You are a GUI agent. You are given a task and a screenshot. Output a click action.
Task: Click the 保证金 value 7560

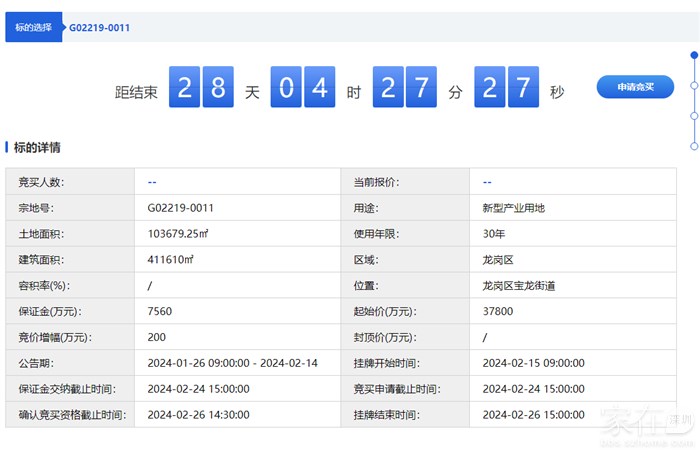click(x=159, y=311)
